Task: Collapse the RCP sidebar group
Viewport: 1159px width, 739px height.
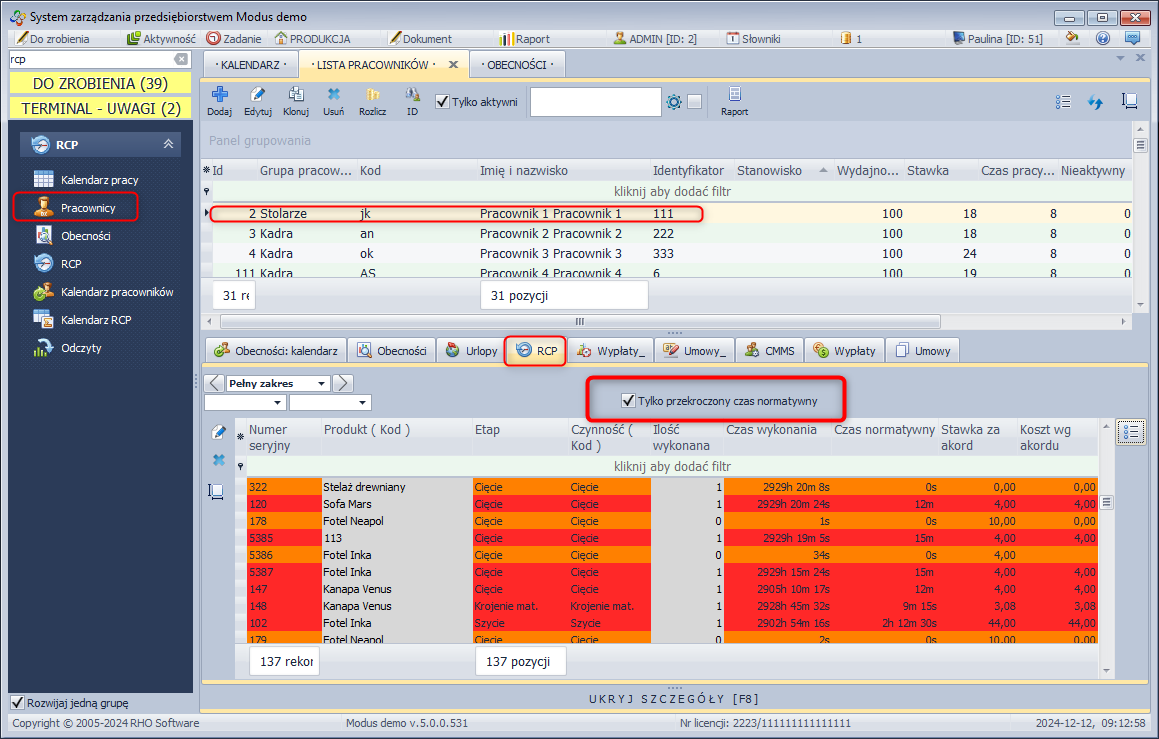Action: tap(168, 145)
